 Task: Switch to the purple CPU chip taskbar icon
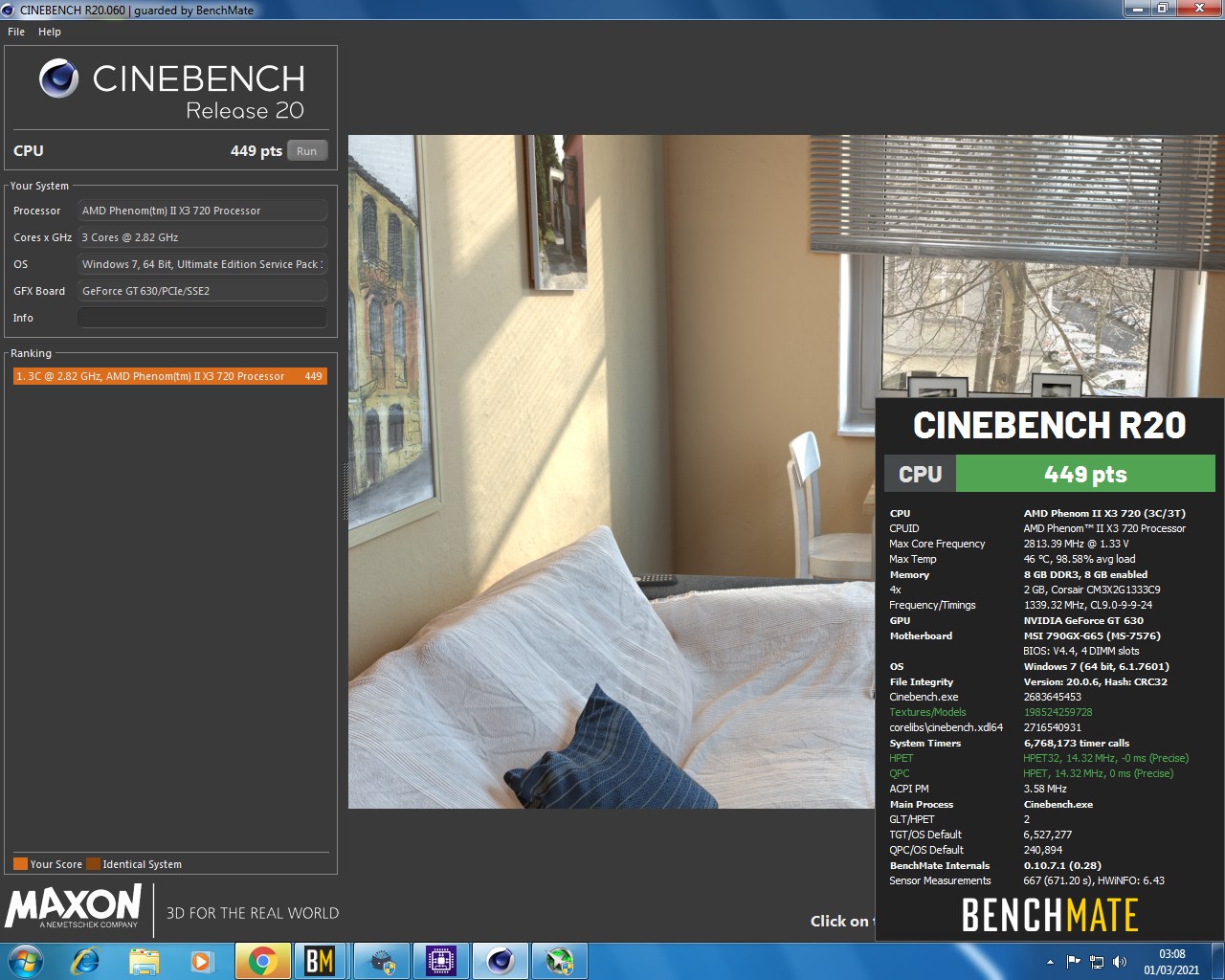pyautogui.click(x=440, y=961)
